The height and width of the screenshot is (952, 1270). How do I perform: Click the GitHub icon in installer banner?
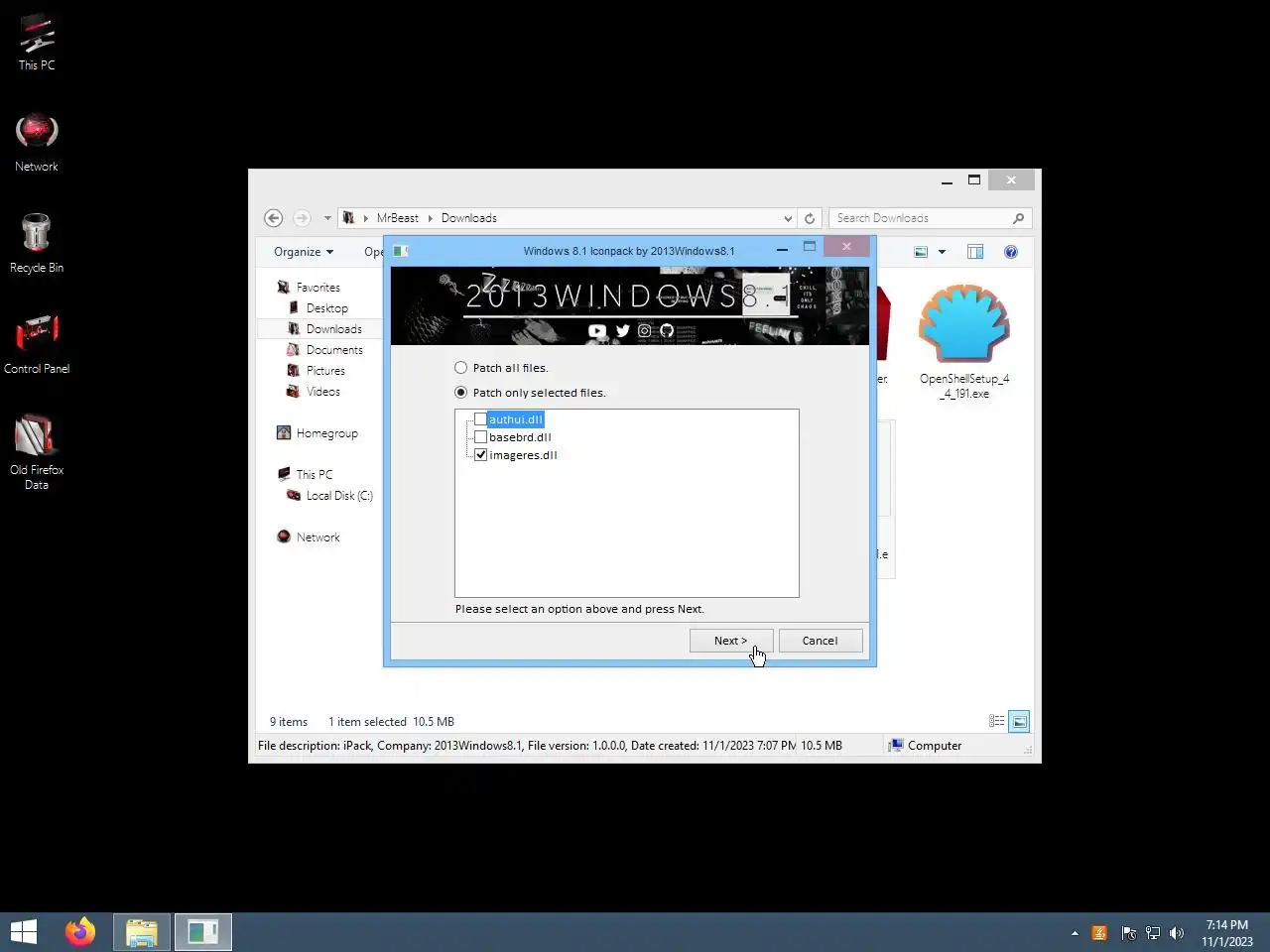(x=667, y=331)
